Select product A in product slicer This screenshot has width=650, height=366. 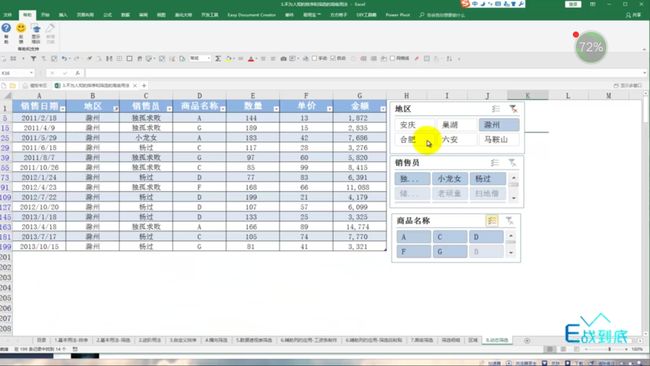pyautogui.click(x=413, y=237)
